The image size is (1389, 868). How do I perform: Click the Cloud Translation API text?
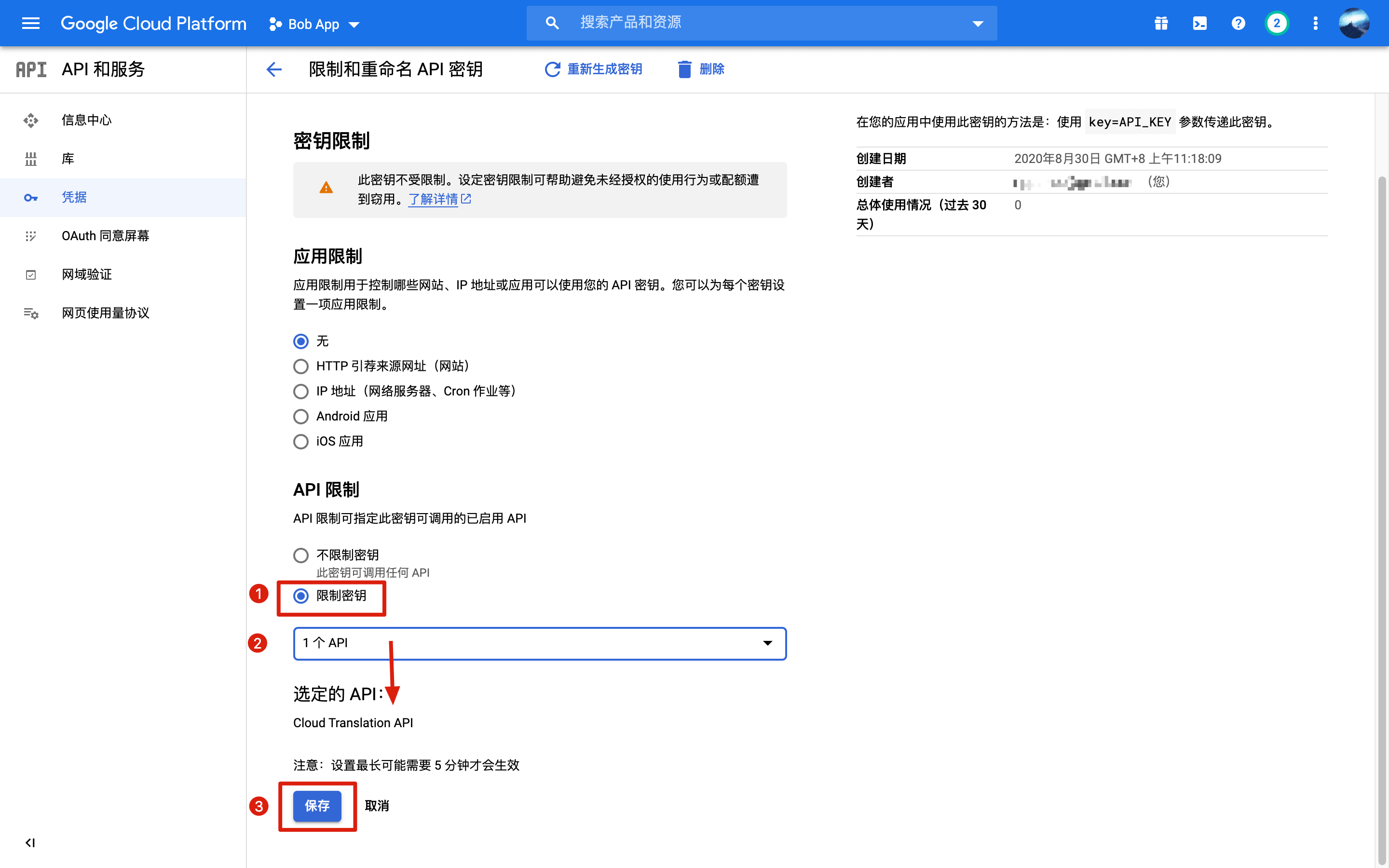353,723
